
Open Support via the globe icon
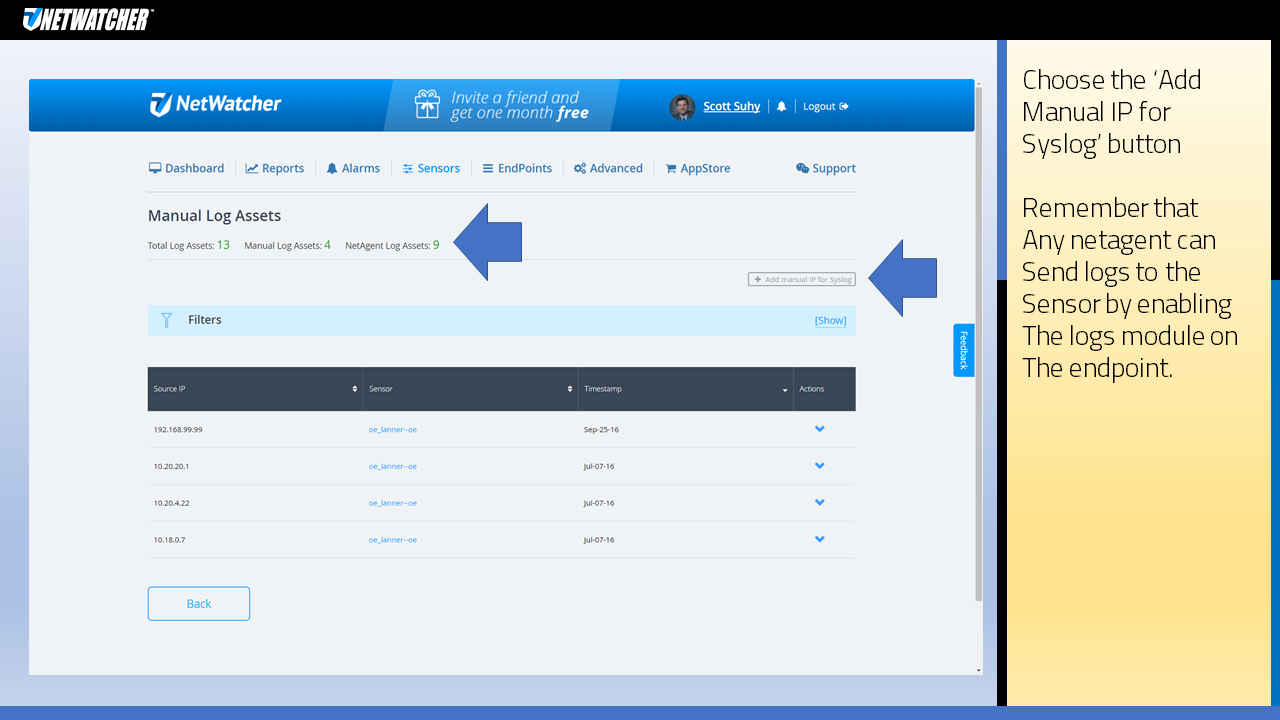pos(801,168)
